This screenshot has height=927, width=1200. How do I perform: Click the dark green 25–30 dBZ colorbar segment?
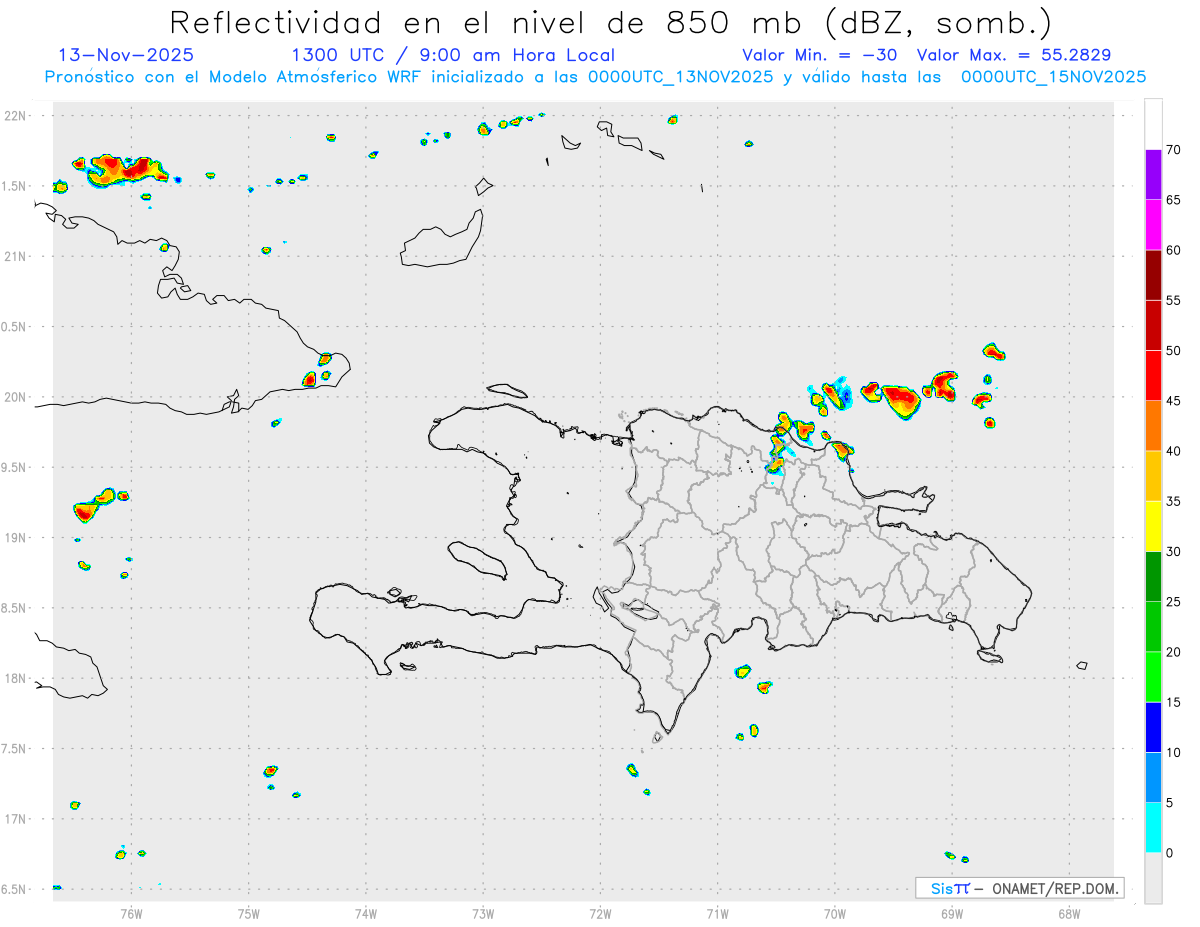[x=1153, y=577]
